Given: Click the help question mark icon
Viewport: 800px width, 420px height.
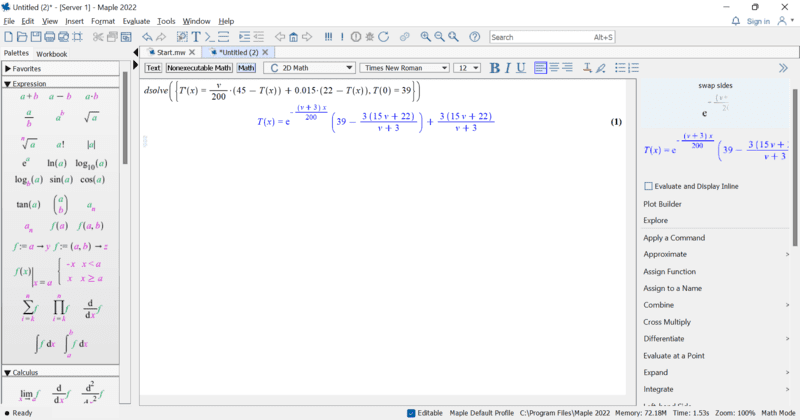Looking at the screenshot, I should click(474, 37).
